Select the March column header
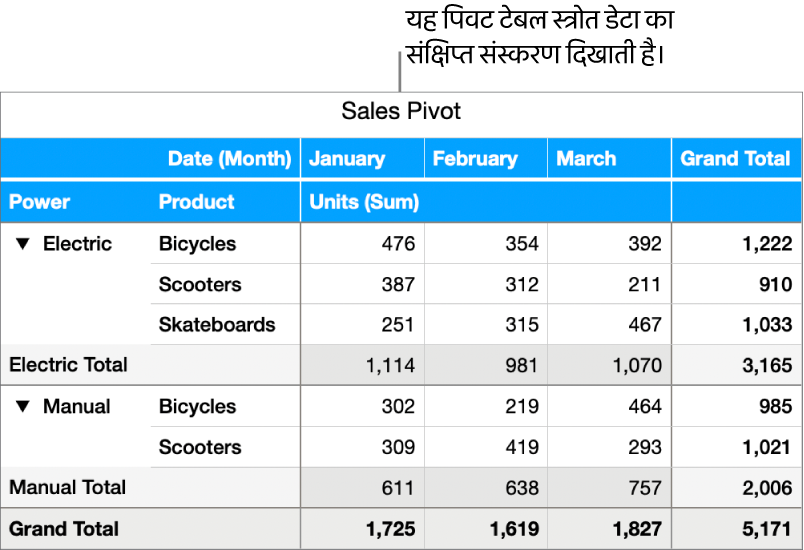This screenshot has height=550, width=804. tap(586, 158)
